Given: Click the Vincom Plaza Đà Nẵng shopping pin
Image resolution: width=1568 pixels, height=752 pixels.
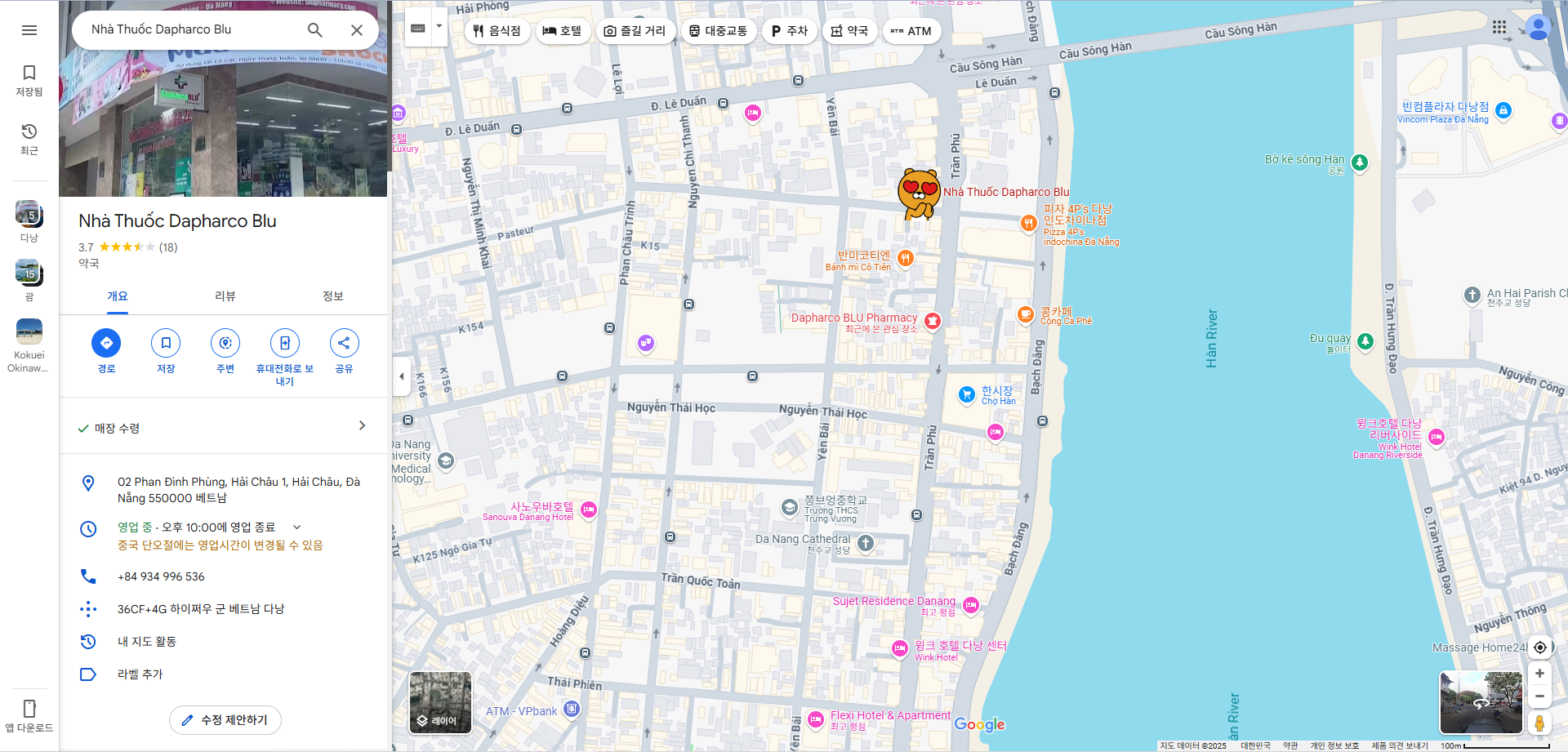Looking at the screenshot, I should tap(1503, 110).
